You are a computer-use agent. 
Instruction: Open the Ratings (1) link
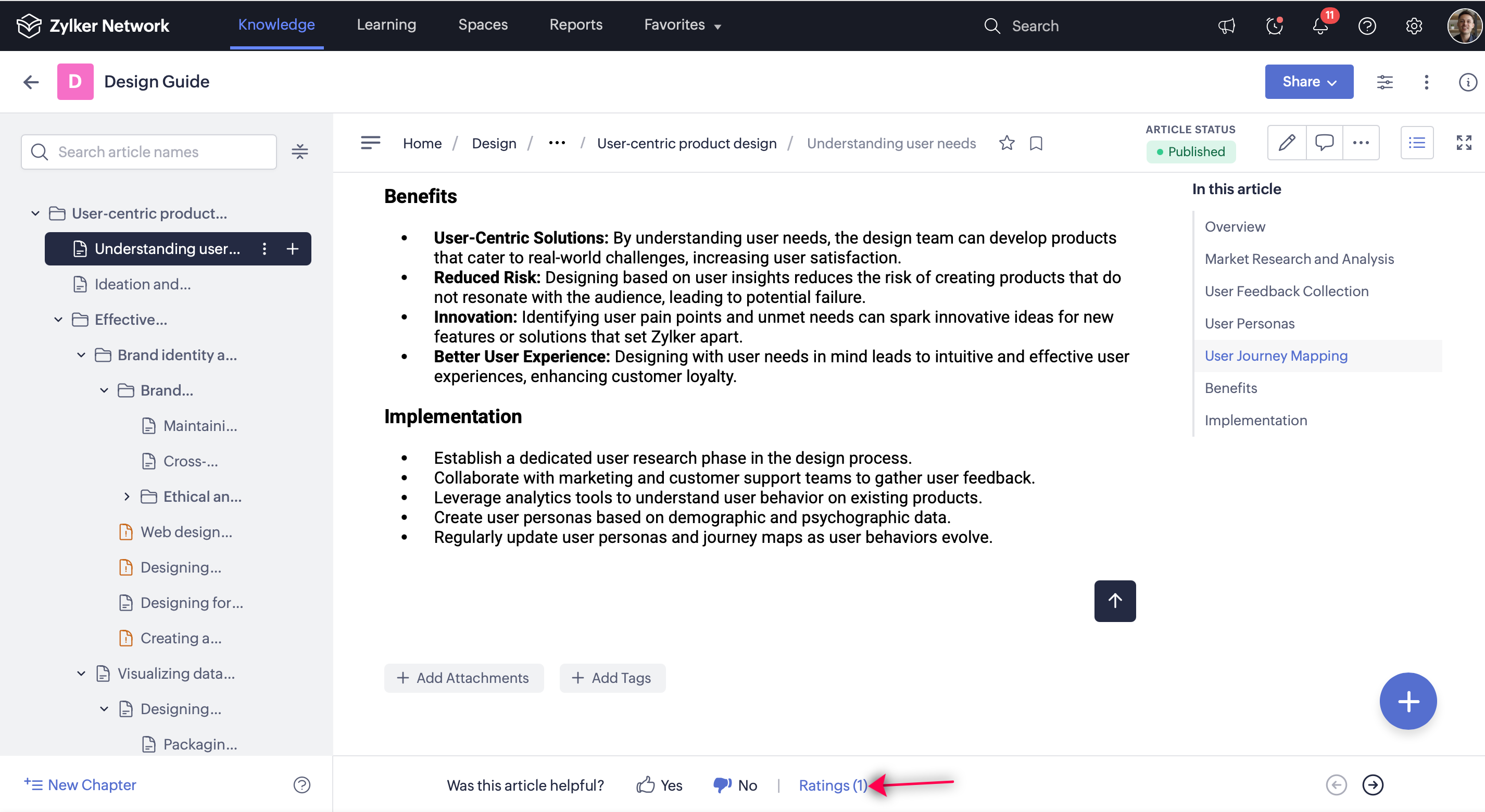(832, 785)
